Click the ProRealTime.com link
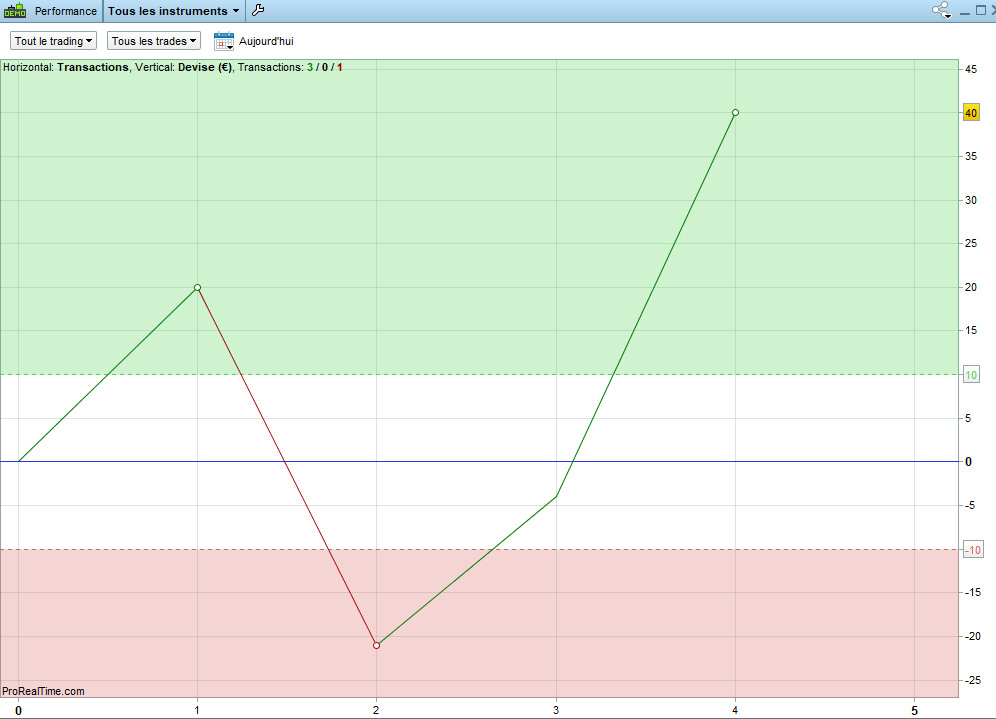The width and height of the screenshot is (996, 719). [43, 691]
